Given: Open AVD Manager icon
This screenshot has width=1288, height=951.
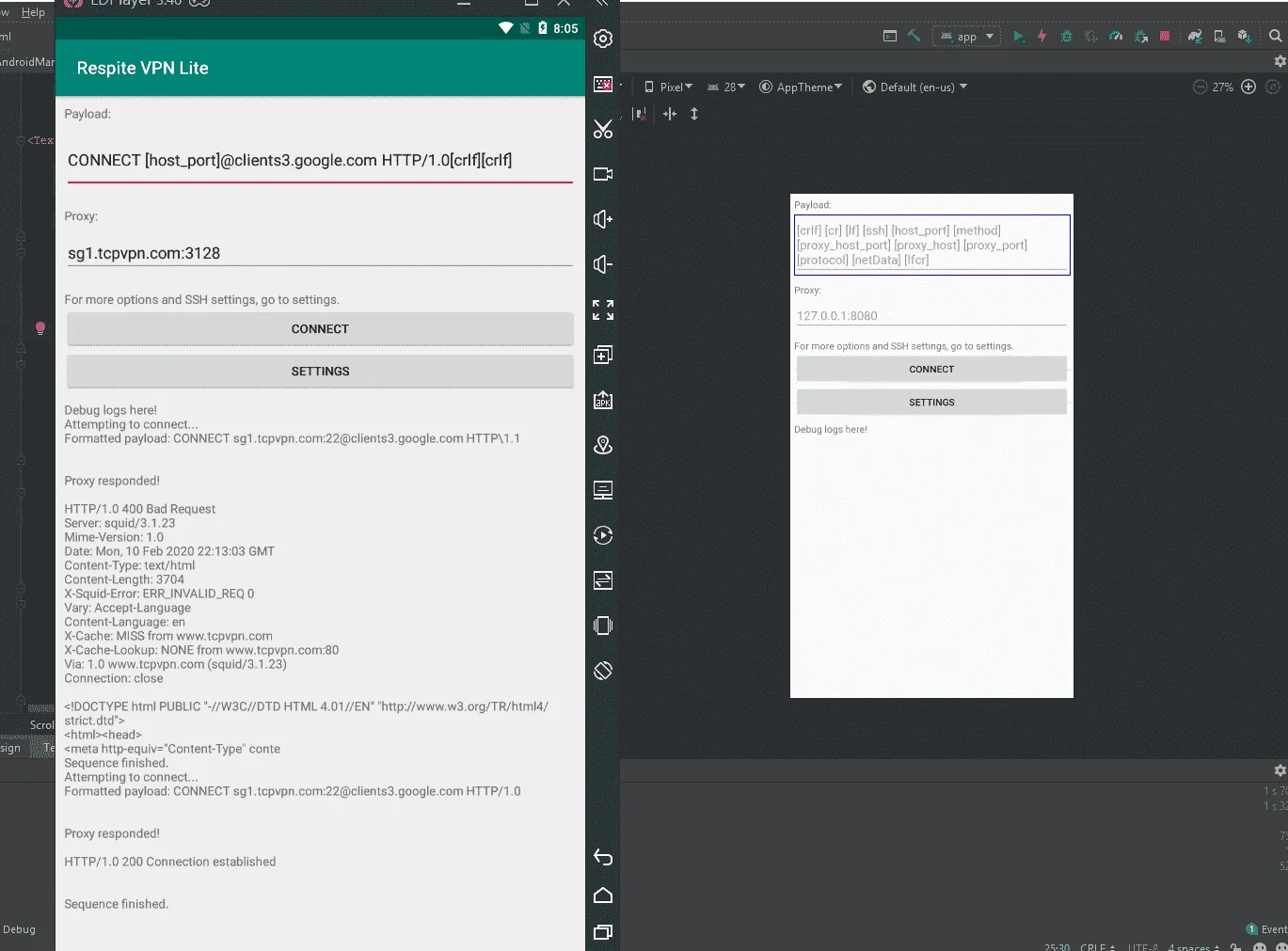Looking at the screenshot, I should [x=1219, y=37].
